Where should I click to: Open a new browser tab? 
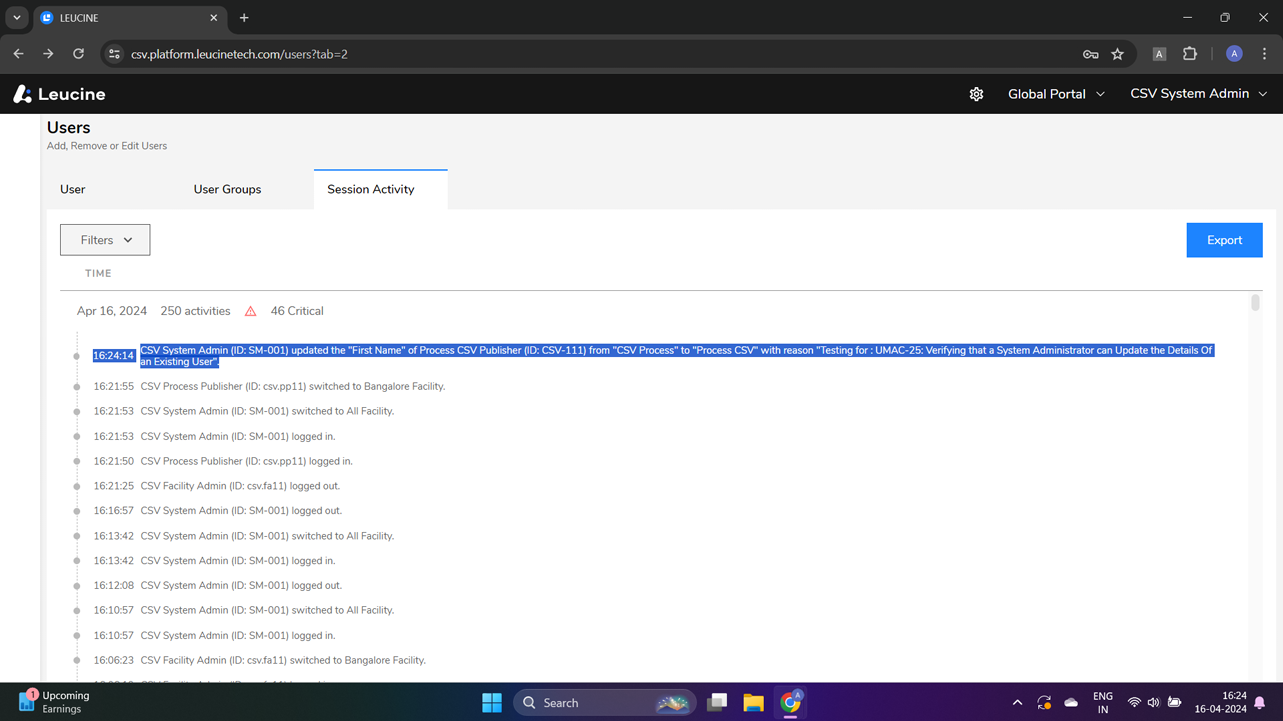pos(244,18)
